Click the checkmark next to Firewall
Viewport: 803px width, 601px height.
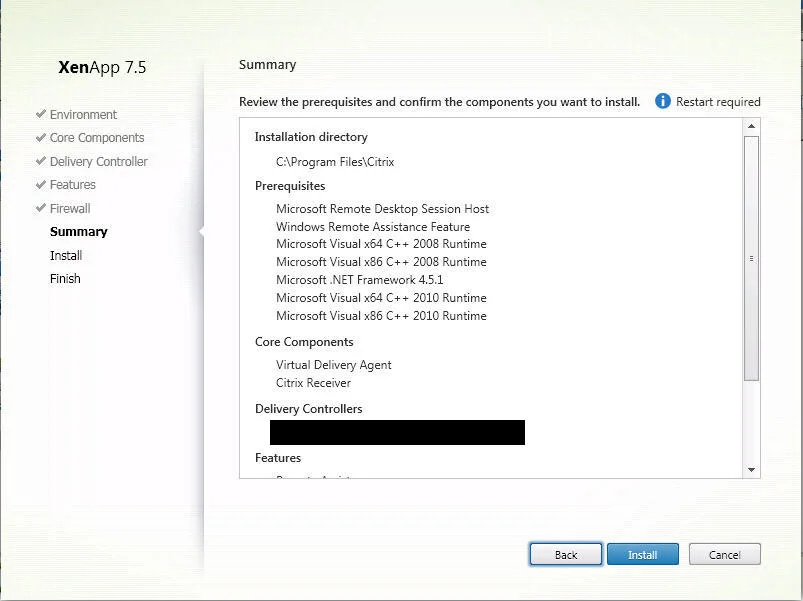tap(41, 208)
